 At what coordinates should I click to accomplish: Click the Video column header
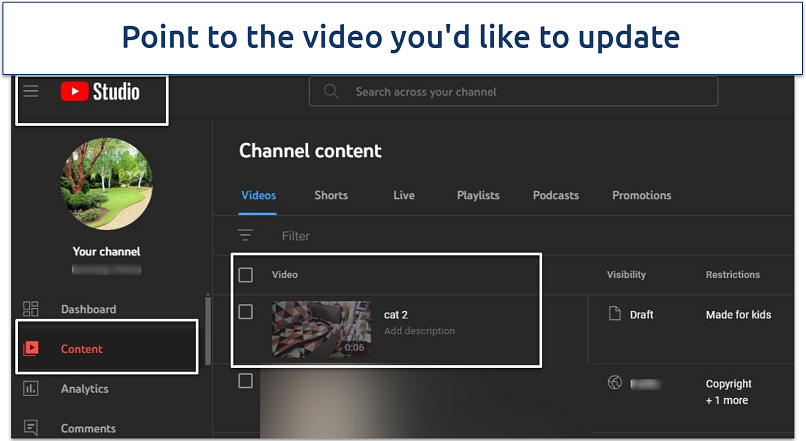click(285, 274)
